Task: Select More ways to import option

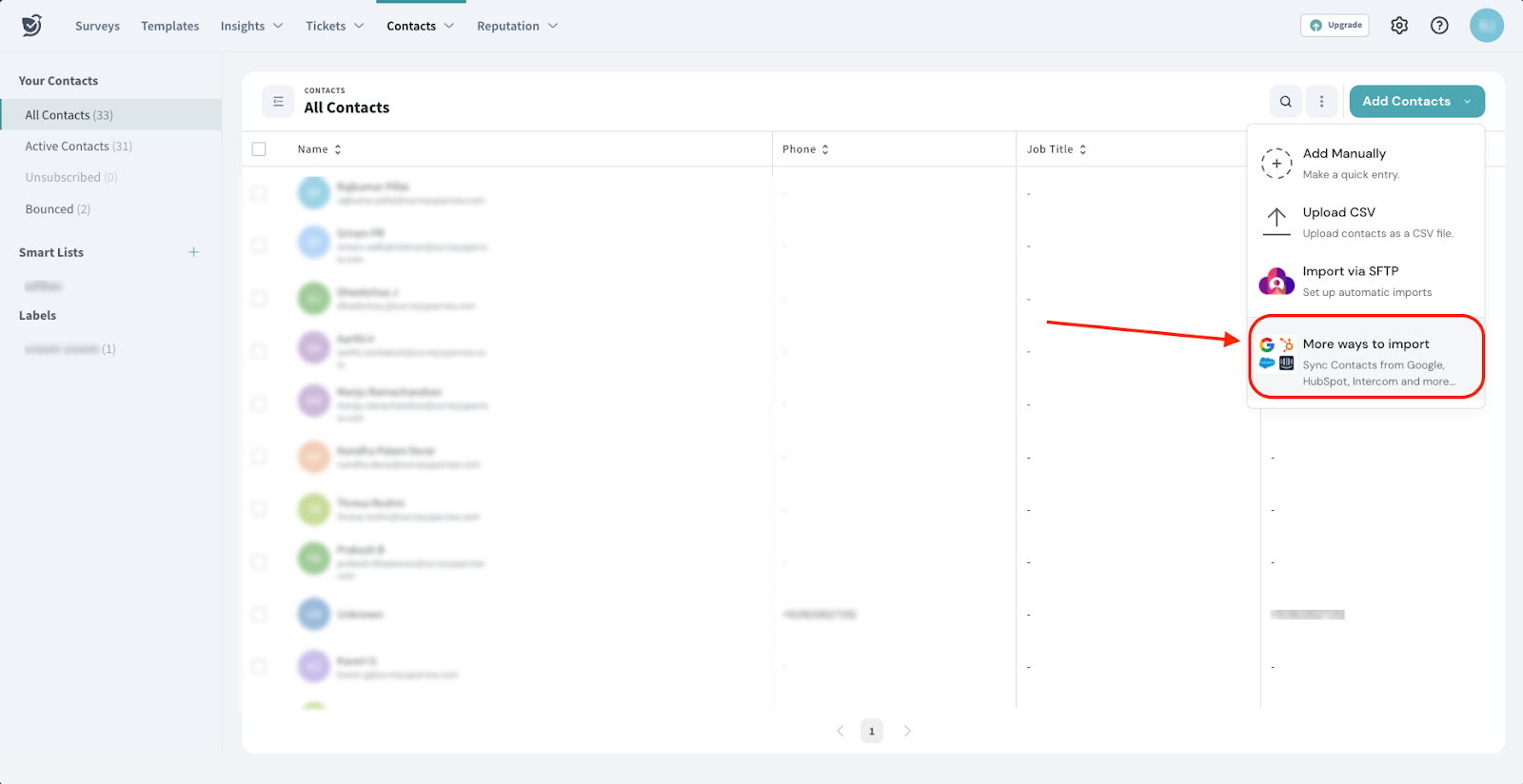Action: (1365, 358)
